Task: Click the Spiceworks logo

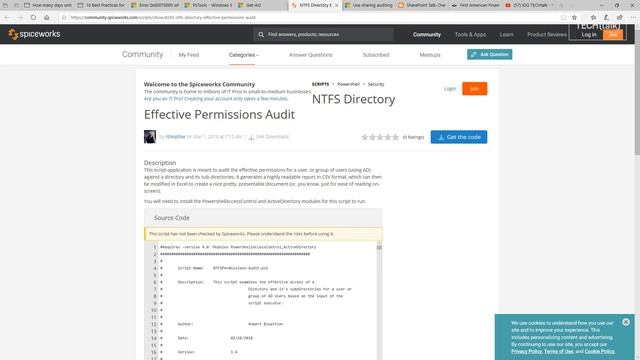Action: [x=34, y=34]
